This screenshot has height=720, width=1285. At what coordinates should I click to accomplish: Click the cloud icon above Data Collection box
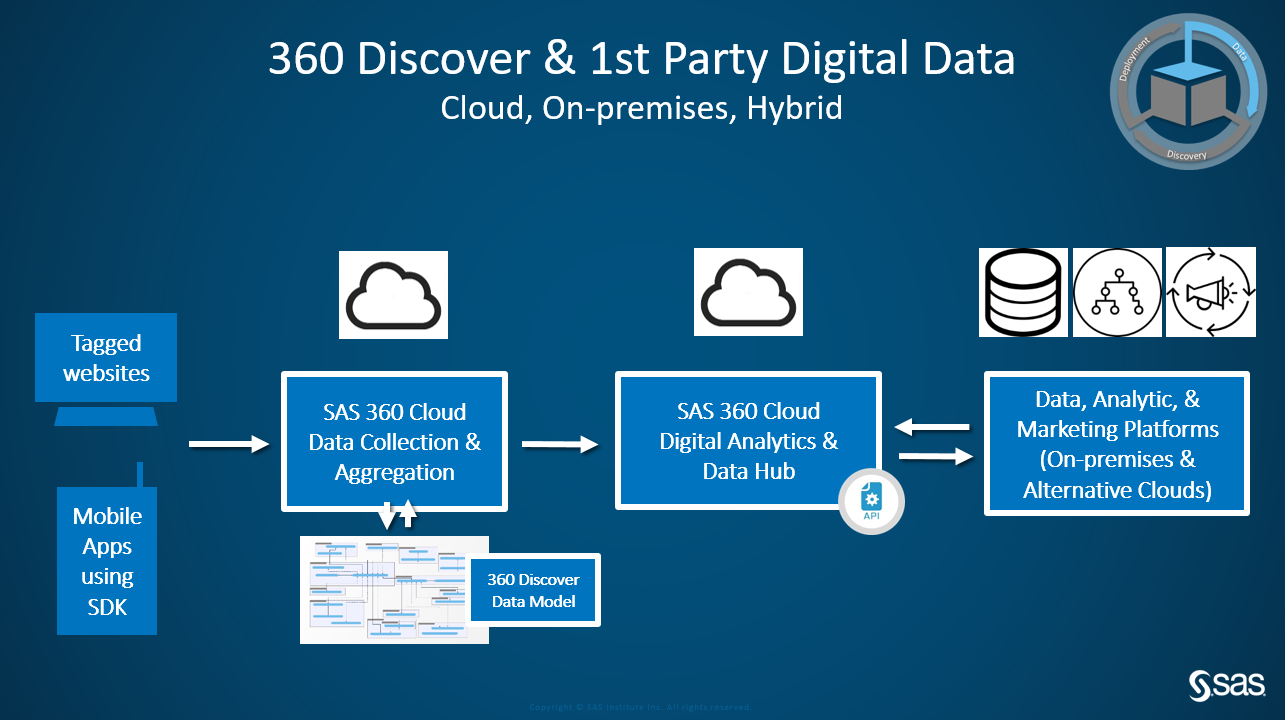[393, 295]
